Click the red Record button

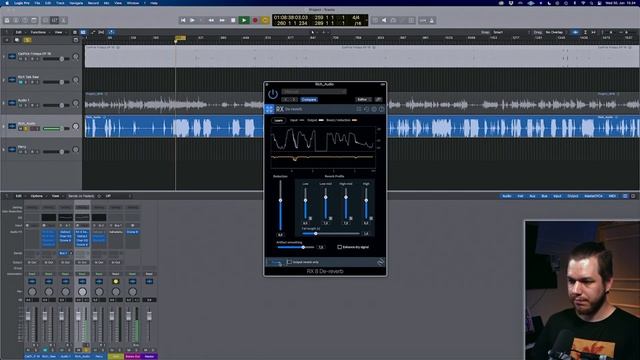coord(255,20)
